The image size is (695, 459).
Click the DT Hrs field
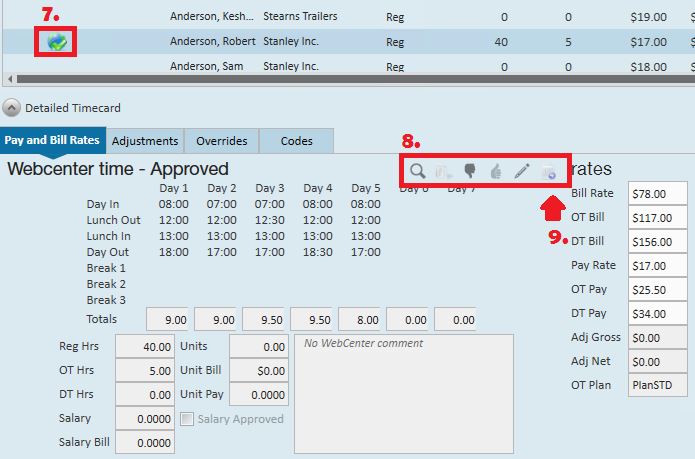[145, 394]
